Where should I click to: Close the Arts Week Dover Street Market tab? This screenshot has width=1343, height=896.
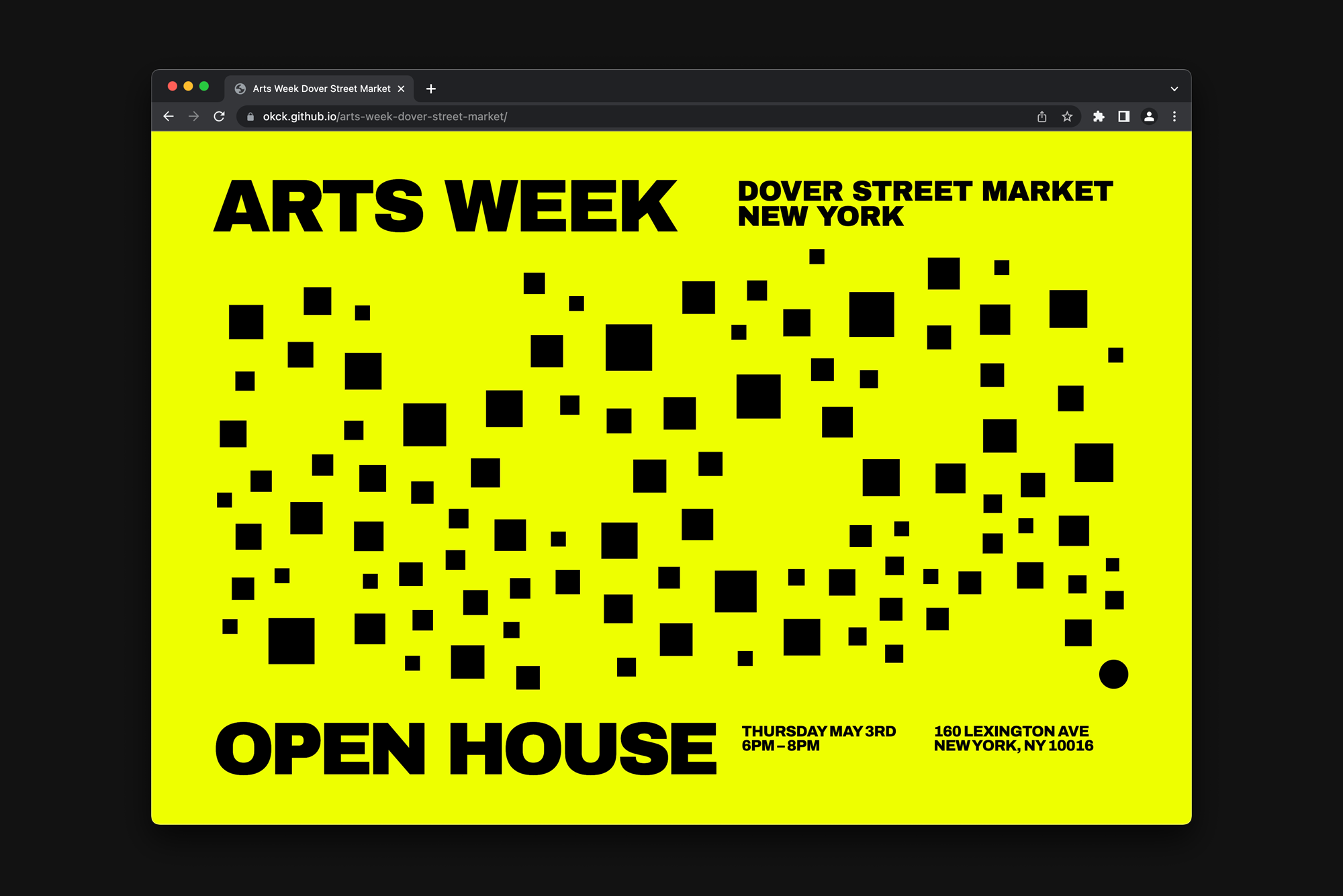(x=401, y=89)
